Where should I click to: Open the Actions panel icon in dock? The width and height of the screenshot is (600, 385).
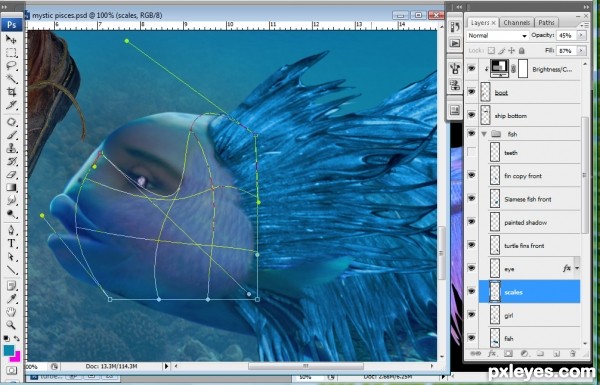(x=455, y=43)
